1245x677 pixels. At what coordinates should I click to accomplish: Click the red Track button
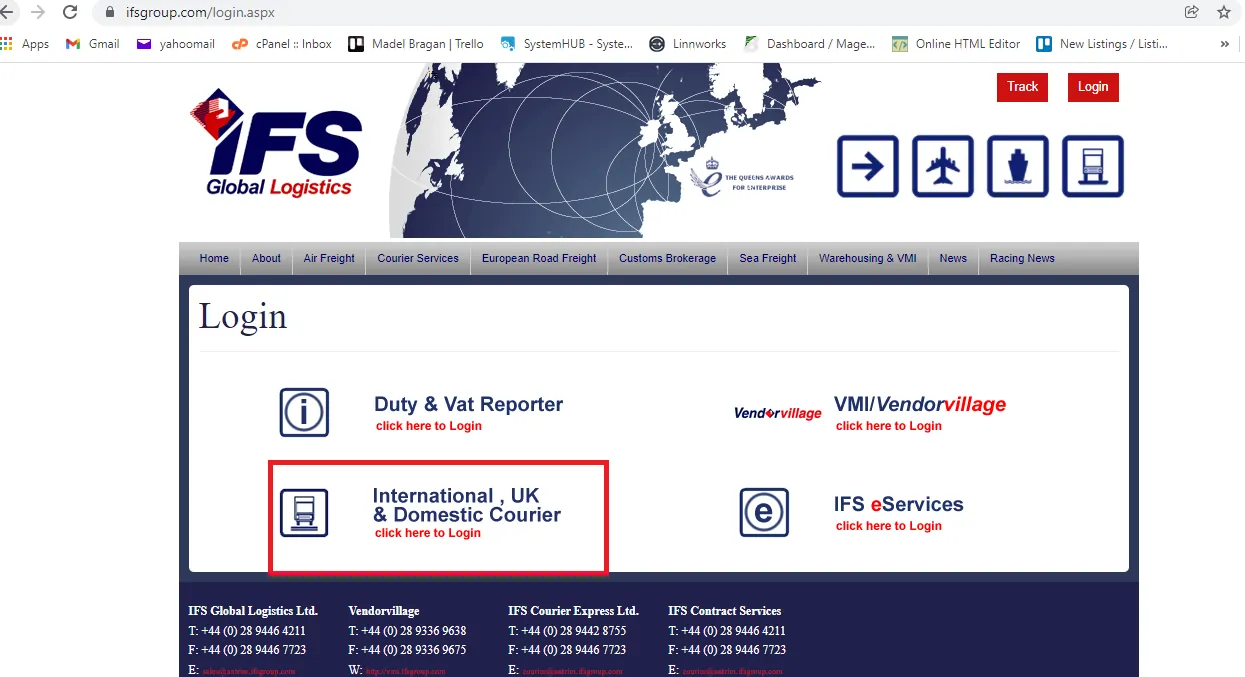[x=1022, y=87]
